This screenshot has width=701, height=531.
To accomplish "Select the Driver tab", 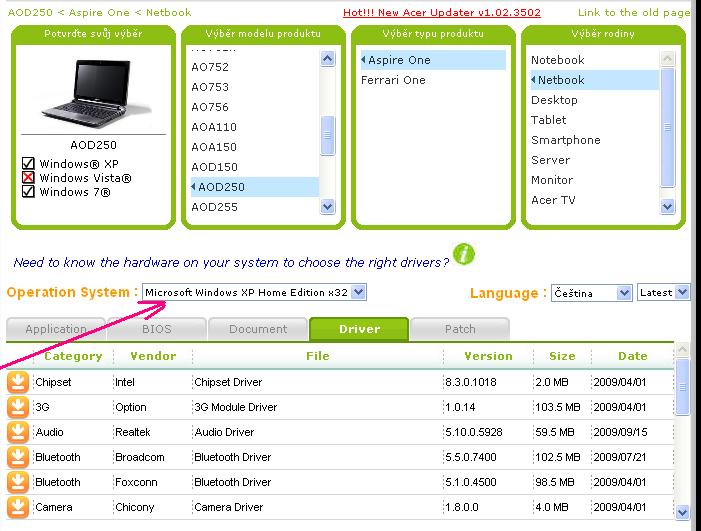I will click(359, 329).
